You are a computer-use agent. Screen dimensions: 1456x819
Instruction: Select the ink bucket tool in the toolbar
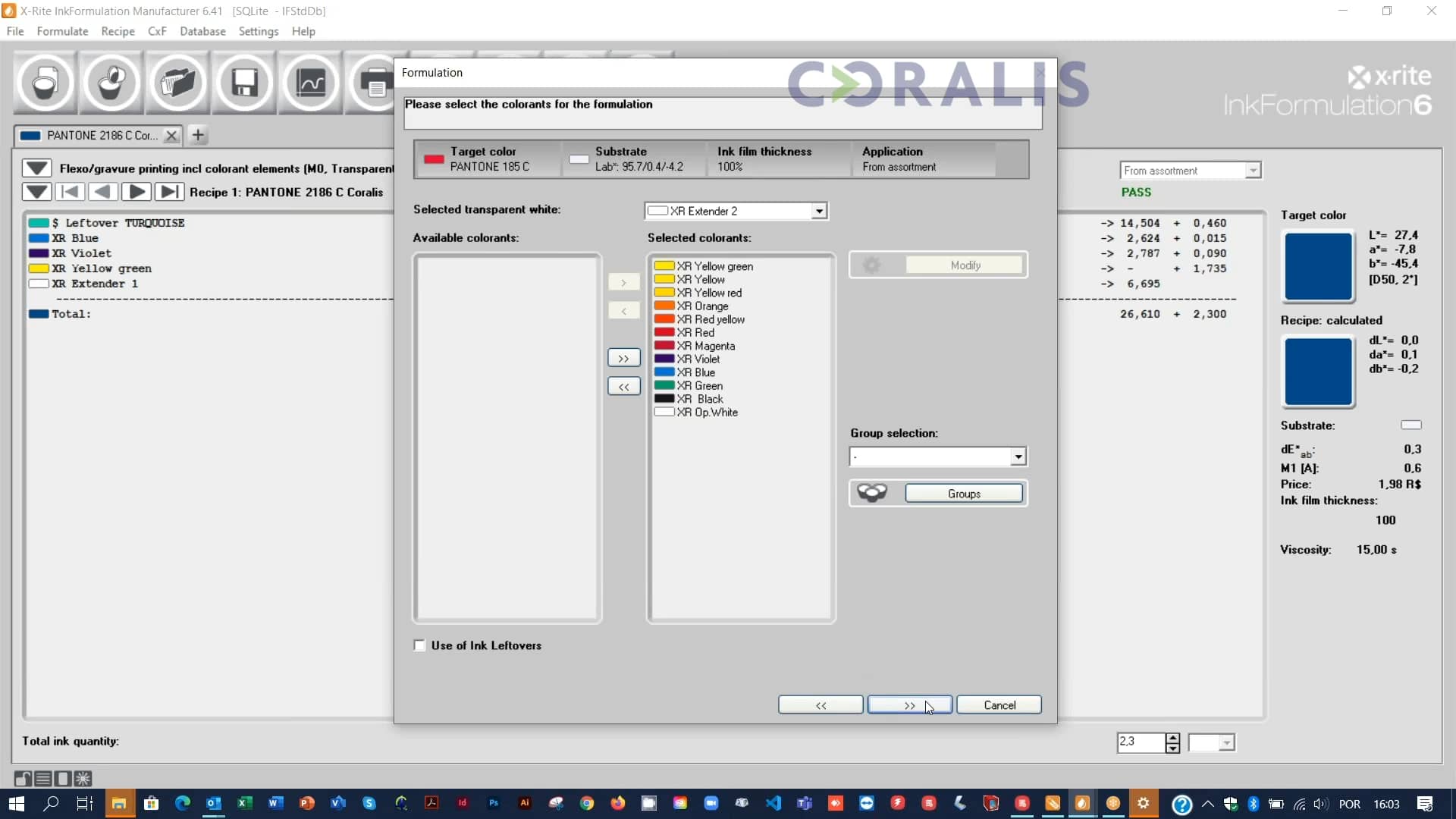44,83
